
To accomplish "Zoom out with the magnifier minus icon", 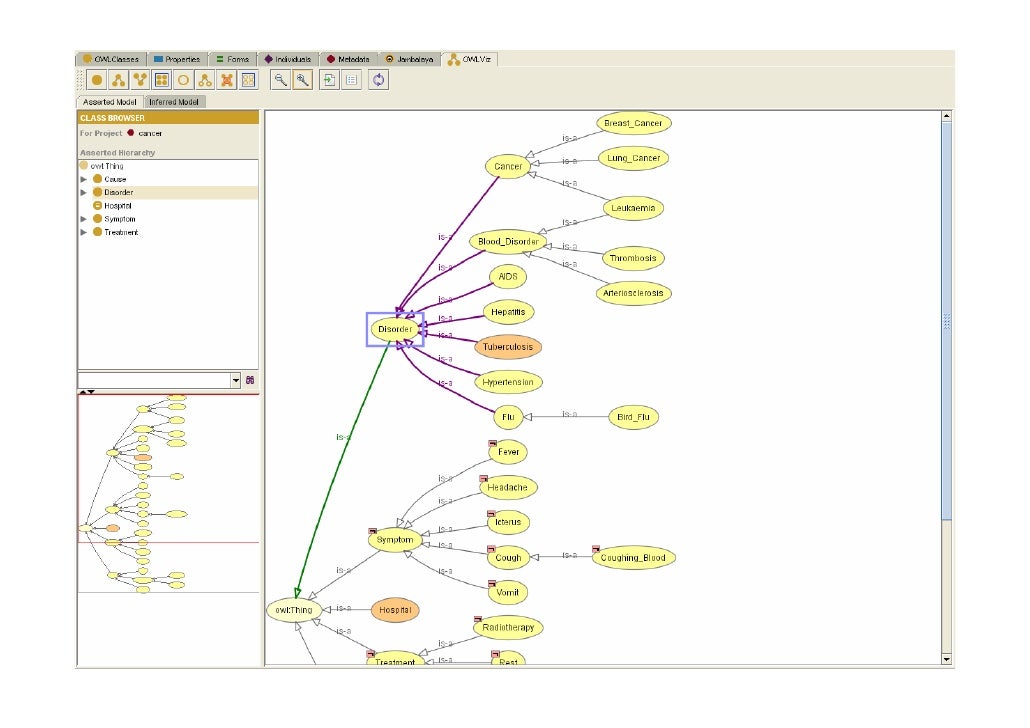I will pyautogui.click(x=280, y=80).
